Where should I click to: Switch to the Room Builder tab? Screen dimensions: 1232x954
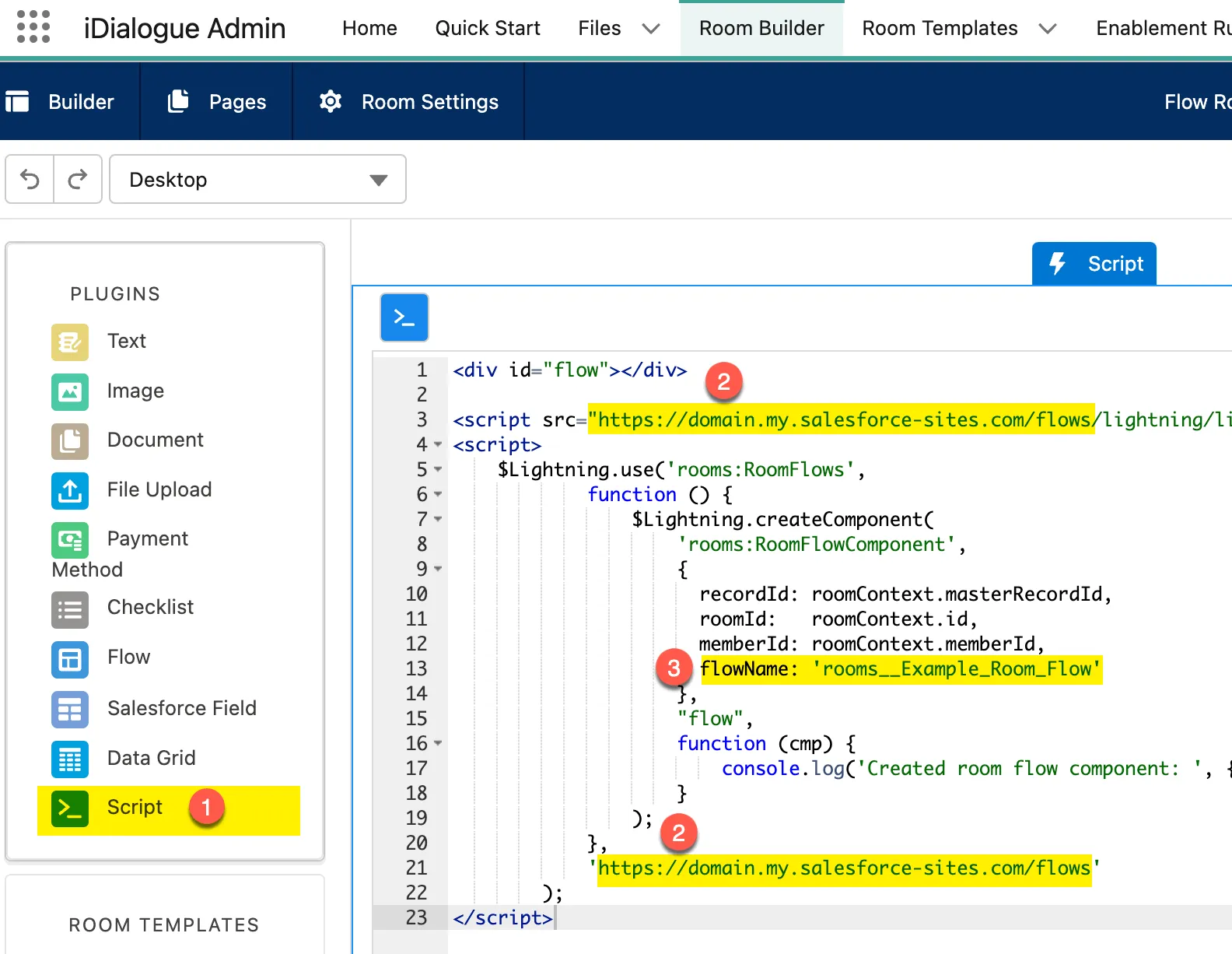[761, 28]
